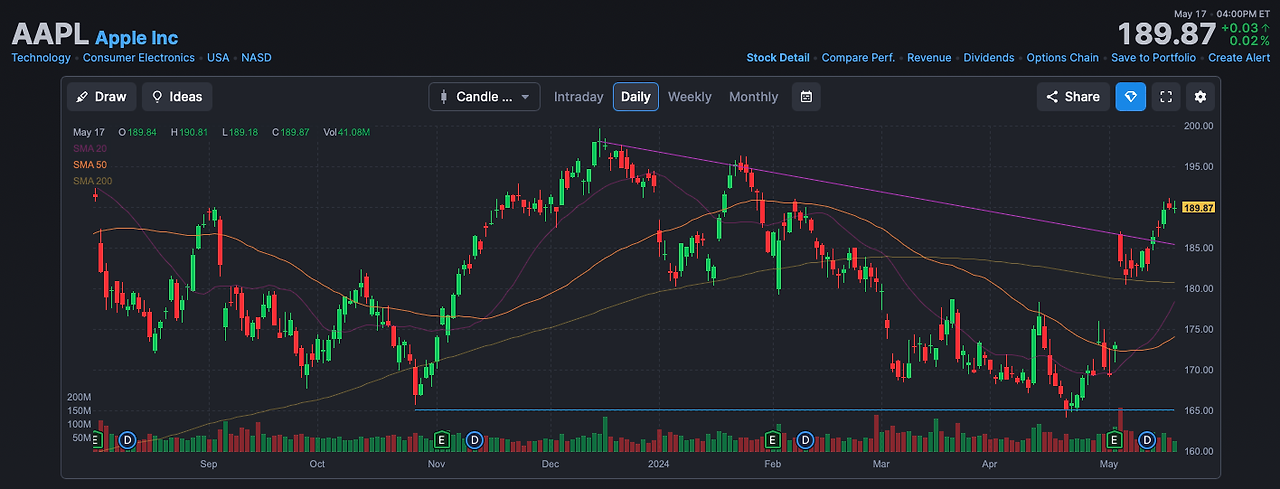
Task: Click the SMA 20 legend label
Action: point(90,148)
